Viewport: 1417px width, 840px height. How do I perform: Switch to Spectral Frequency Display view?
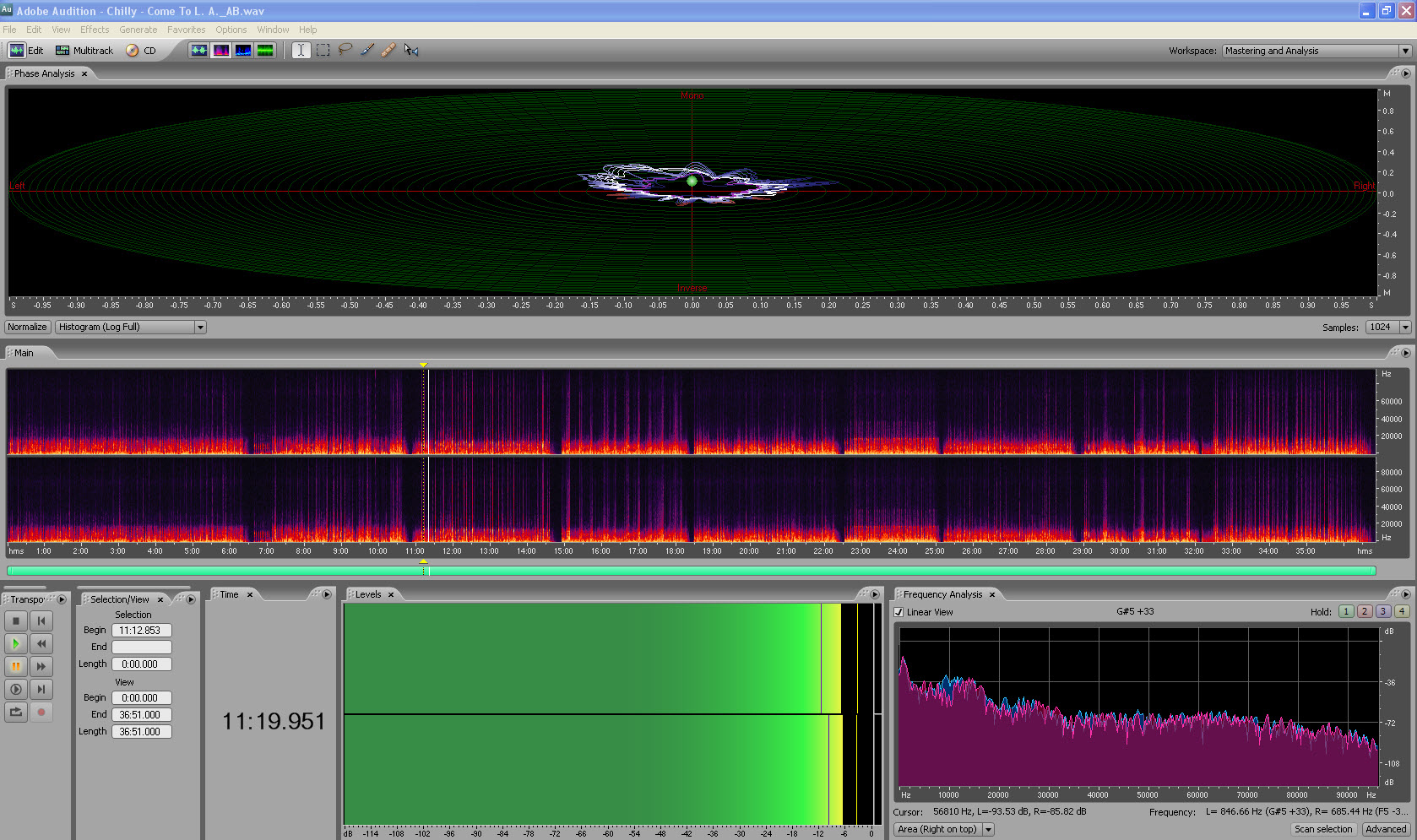pos(221,50)
